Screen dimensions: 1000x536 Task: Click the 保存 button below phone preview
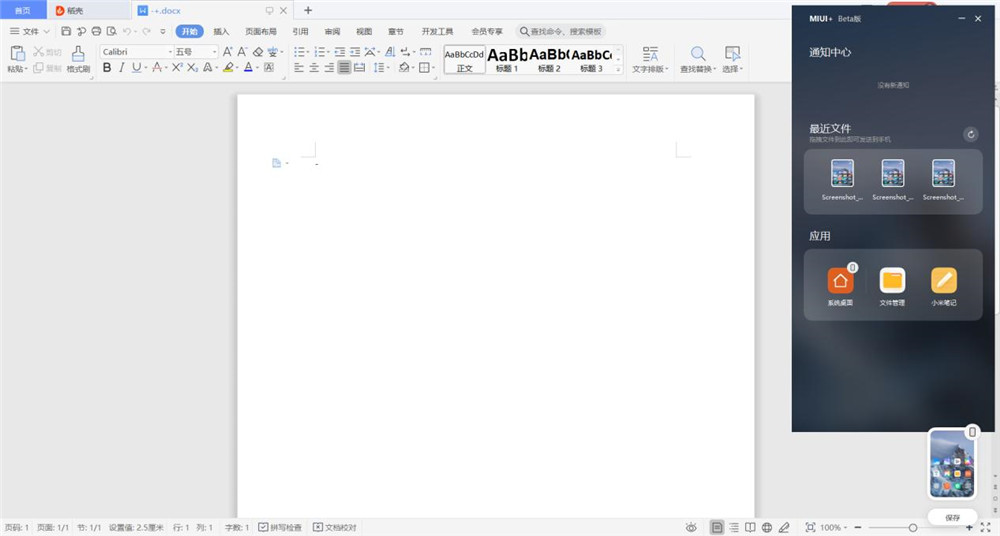click(x=952, y=518)
